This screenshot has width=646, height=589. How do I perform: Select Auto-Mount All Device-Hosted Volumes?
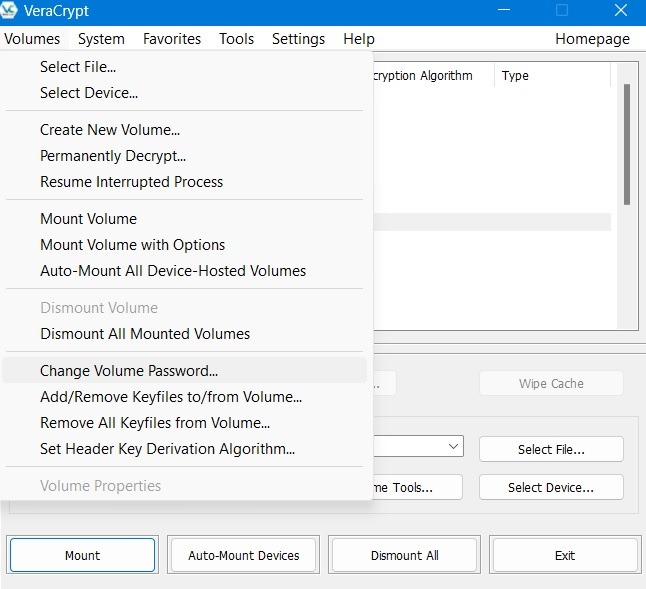184,271
